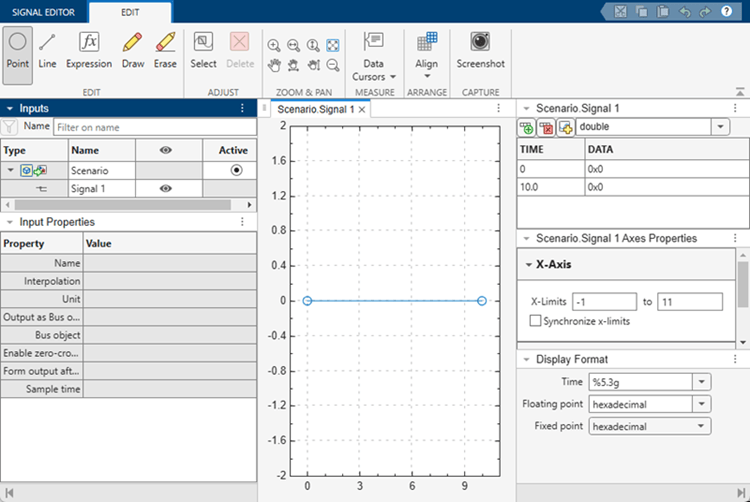Collapse the Scenario tree row arrow

(x=10, y=170)
